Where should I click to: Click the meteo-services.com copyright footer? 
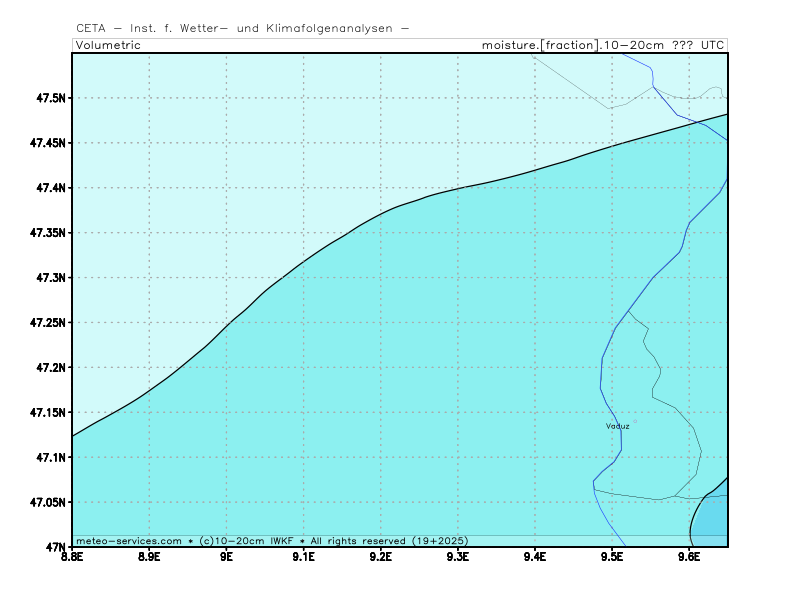pos(272,541)
